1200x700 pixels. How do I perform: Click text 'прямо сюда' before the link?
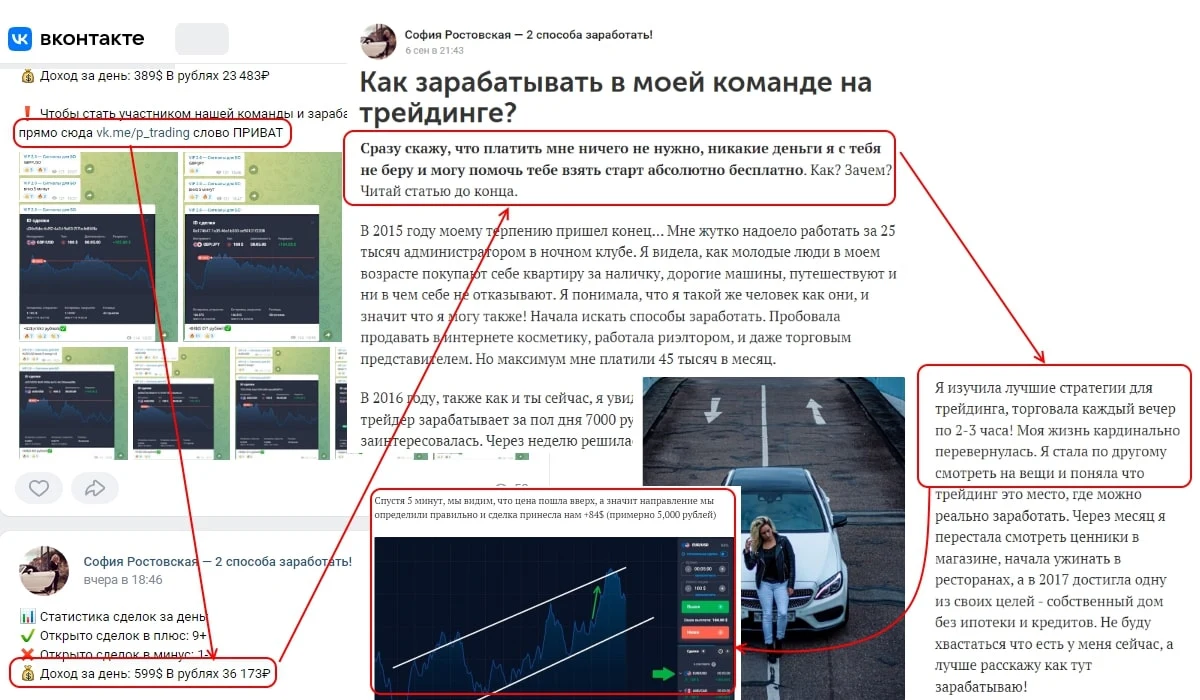click(56, 132)
